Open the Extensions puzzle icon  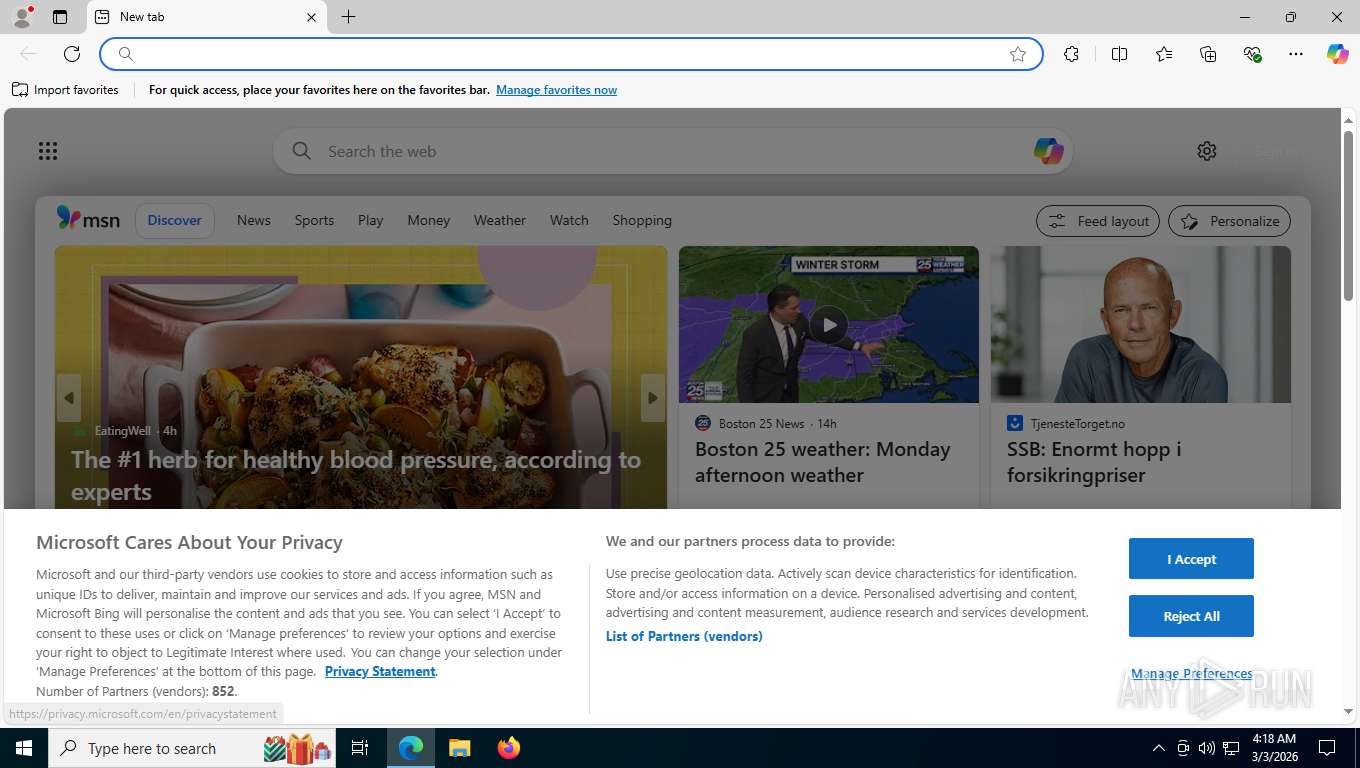pyautogui.click(x=1071, y=54)
